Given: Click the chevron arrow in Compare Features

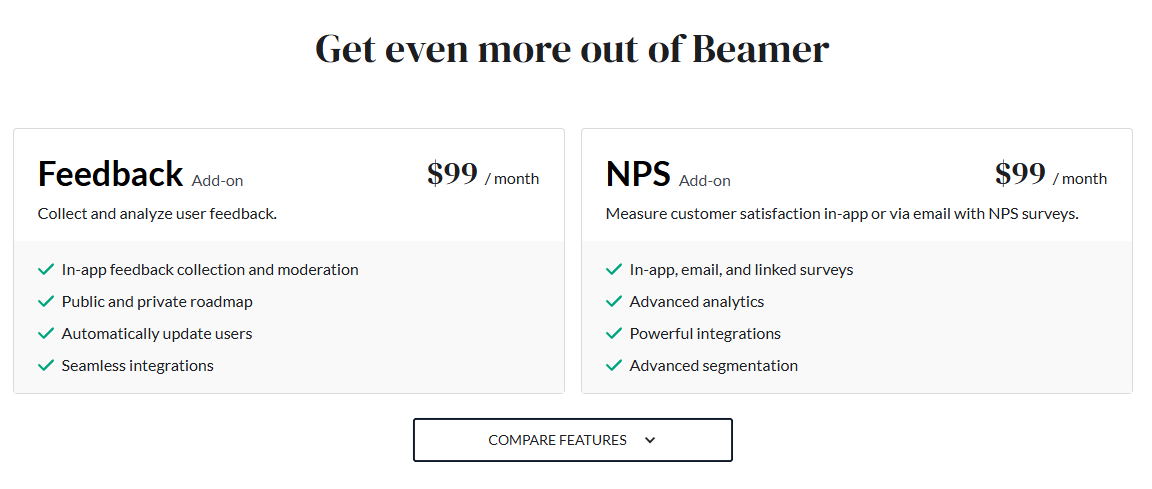Looking at the screenshot, I should [650, 440].
